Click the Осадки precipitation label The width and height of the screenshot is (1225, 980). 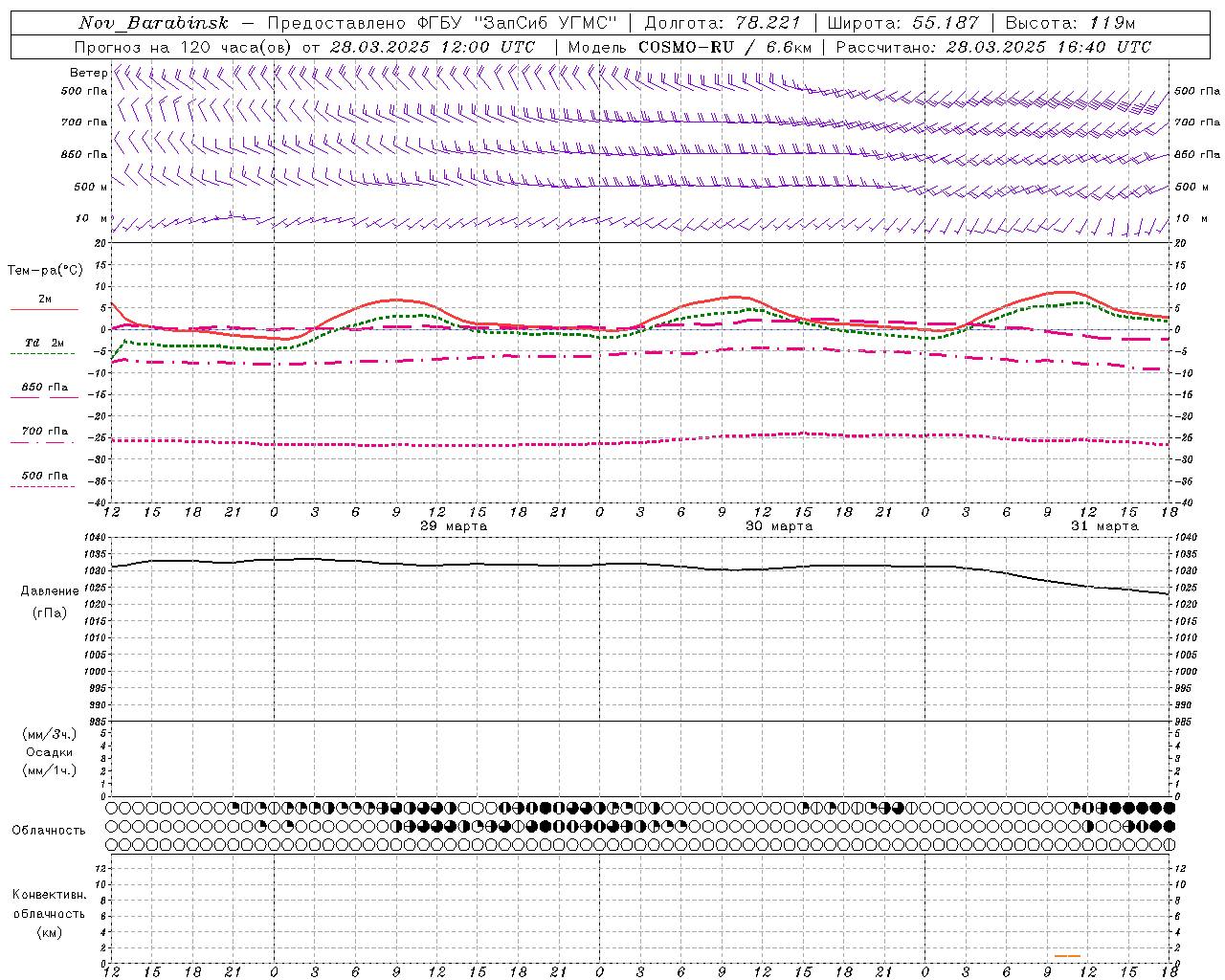[50, 753]
